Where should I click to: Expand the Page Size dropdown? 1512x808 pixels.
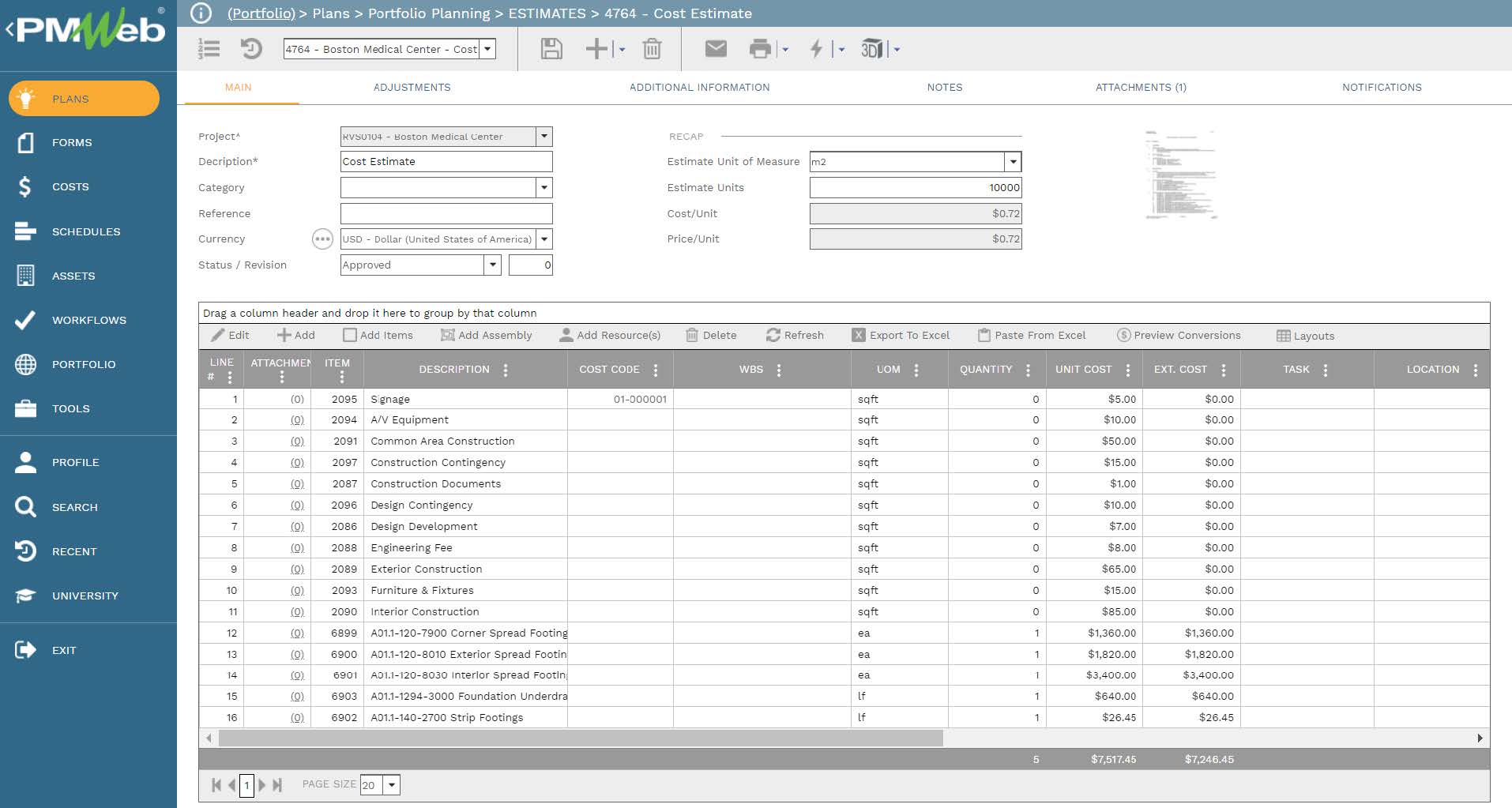point(392,785)
